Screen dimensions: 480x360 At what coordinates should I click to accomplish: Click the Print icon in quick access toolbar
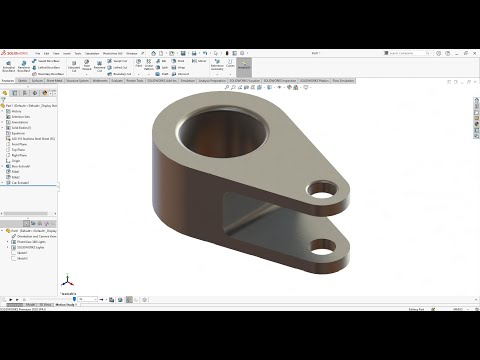coord(194,53)
